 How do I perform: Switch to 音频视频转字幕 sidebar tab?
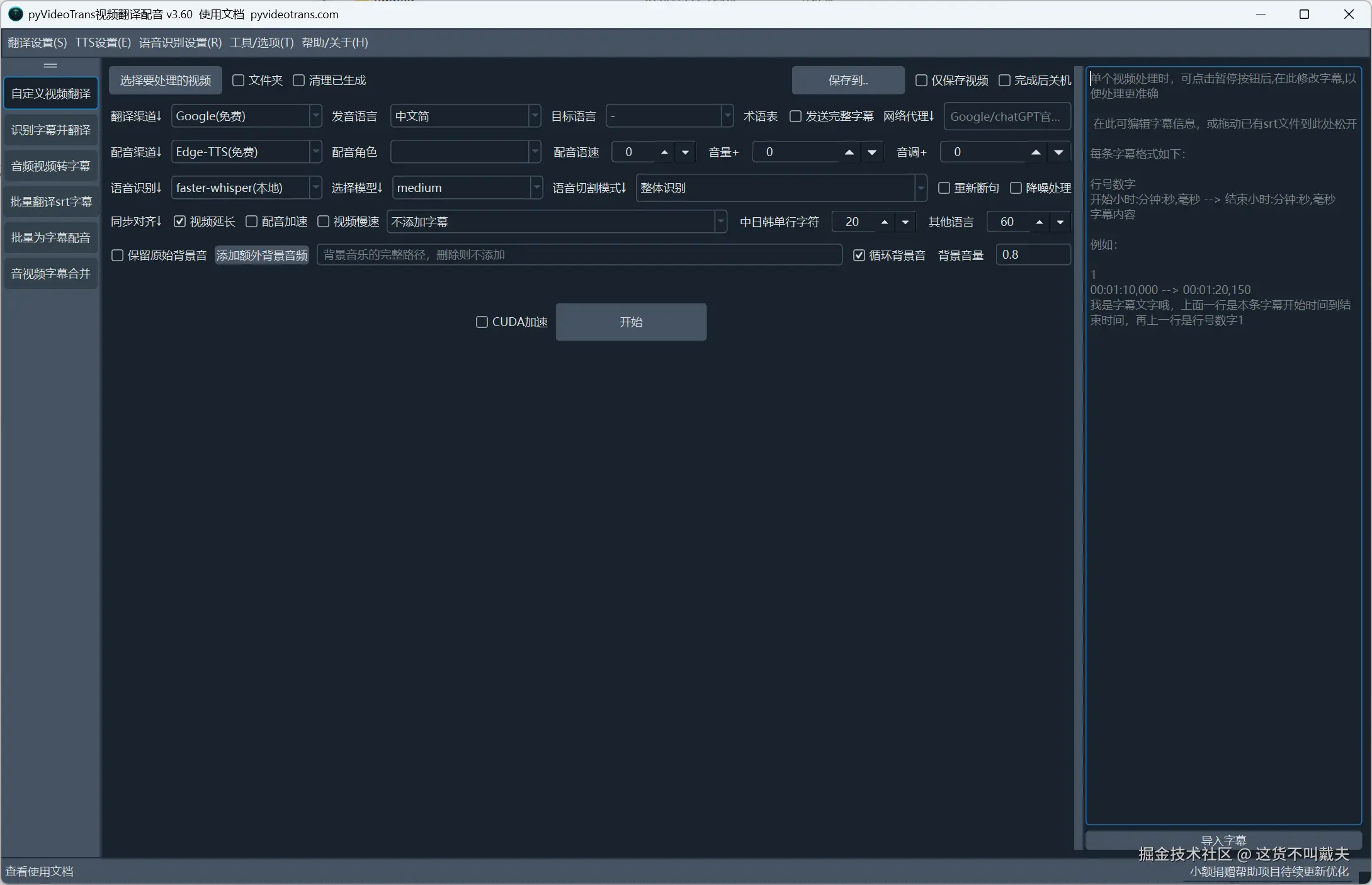pyautogui.click(x=50, y=166)
